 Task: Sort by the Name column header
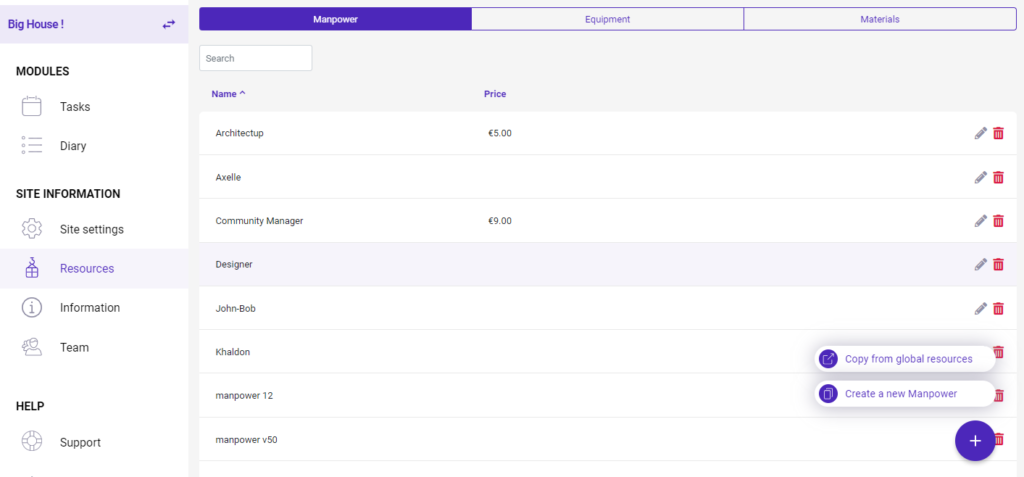pyautogui.click(x=228, y=93)
